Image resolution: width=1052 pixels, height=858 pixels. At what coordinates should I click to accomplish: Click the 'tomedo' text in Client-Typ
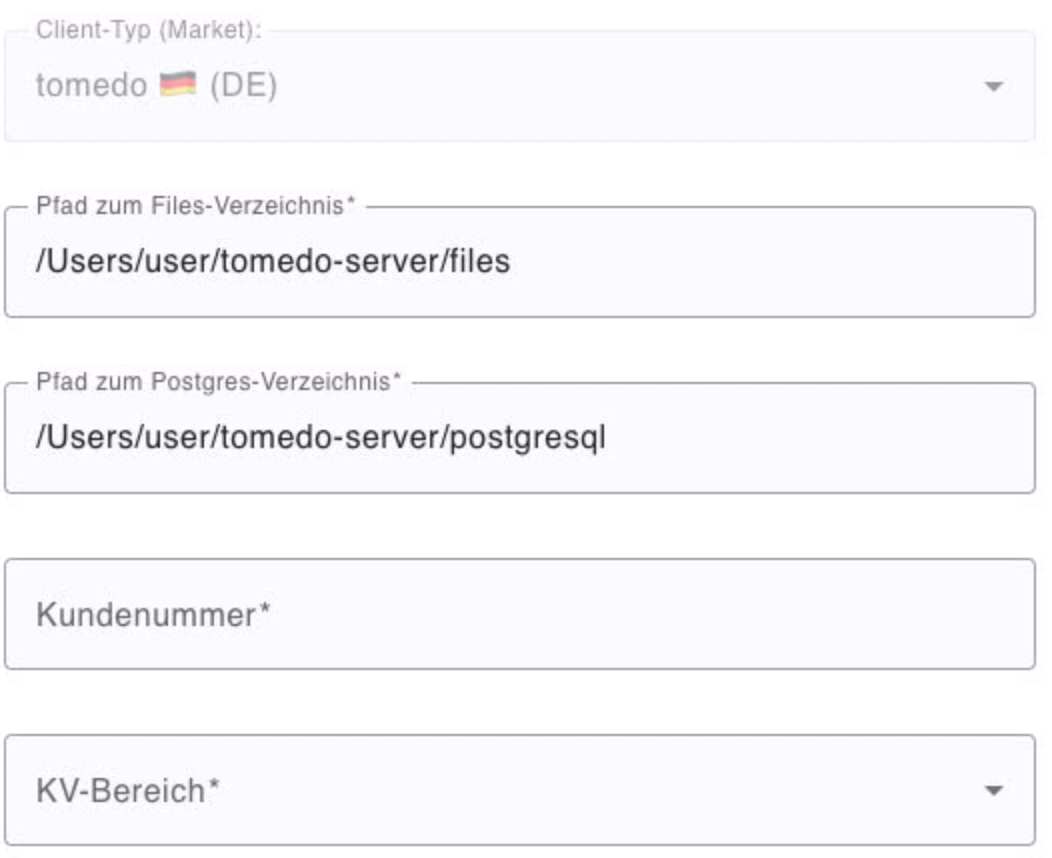(92, 85)
